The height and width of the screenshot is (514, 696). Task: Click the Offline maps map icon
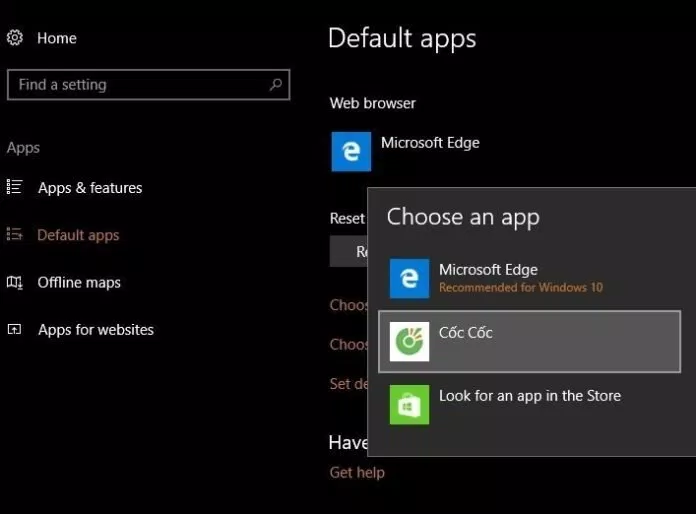pos(14,282)
